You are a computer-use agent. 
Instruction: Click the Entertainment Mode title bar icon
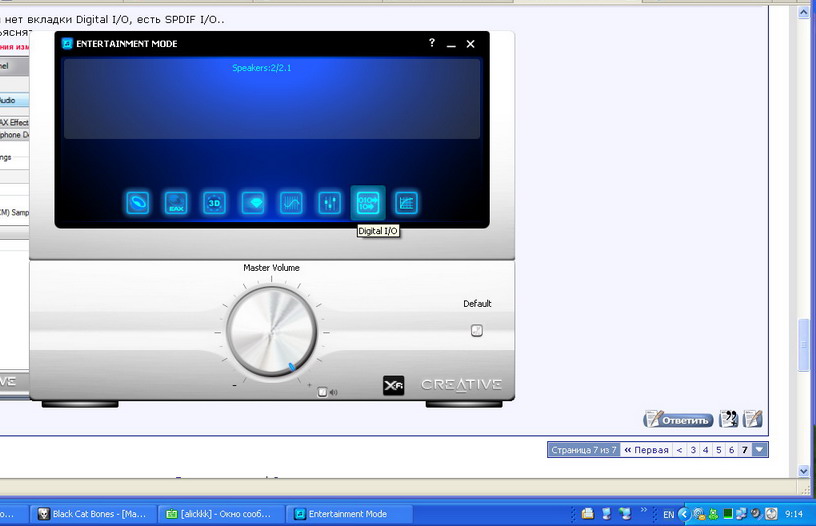pos(67,44)
